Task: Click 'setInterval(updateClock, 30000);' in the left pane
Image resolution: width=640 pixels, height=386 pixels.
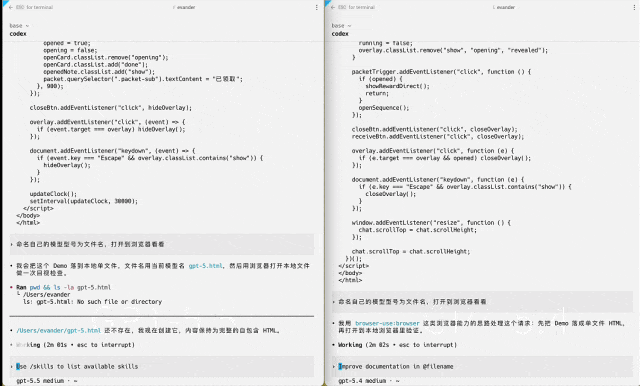Action: tap(84, 201)
